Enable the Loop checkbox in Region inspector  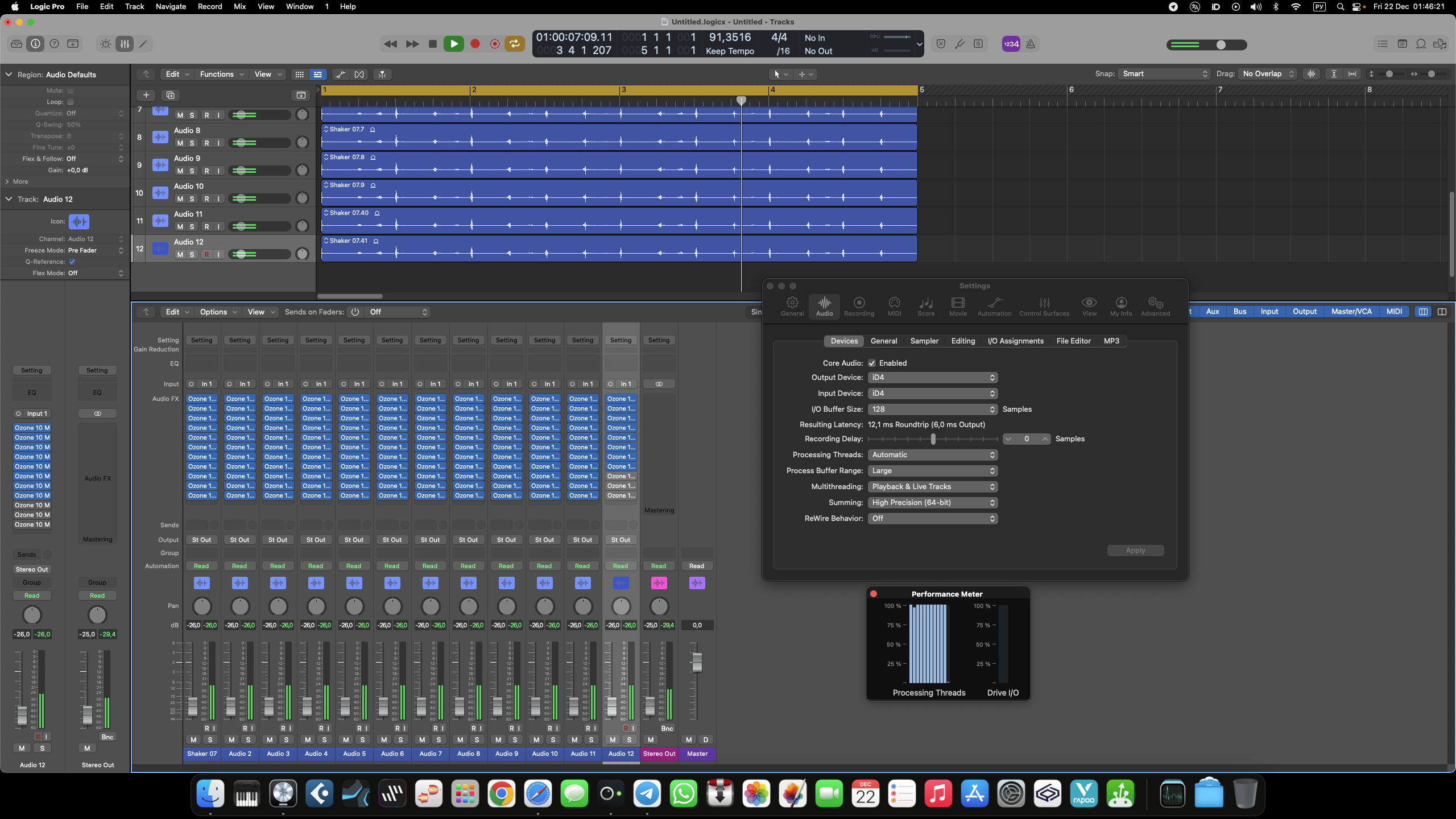coord(71,102)
